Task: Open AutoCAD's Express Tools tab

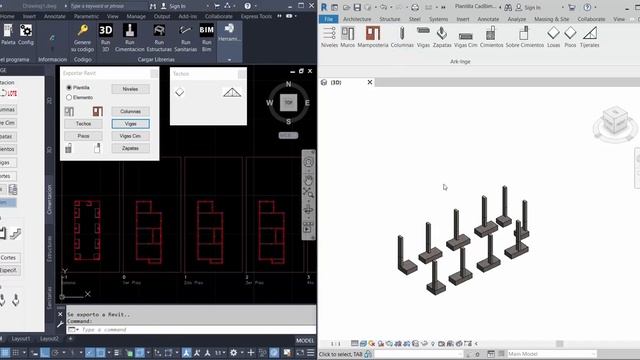Action: 256,16
